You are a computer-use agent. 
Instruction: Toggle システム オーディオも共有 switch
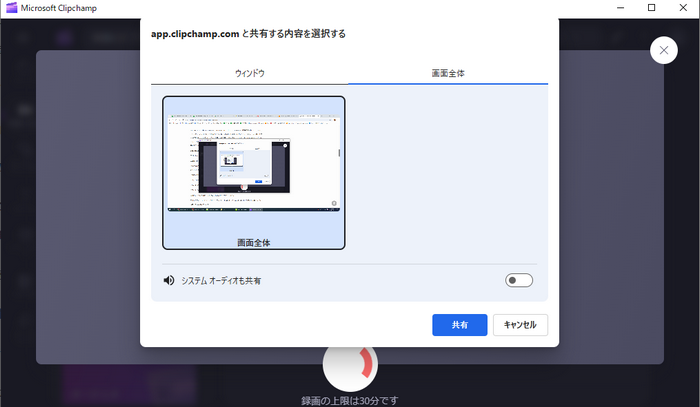click(x=519, y=280)
